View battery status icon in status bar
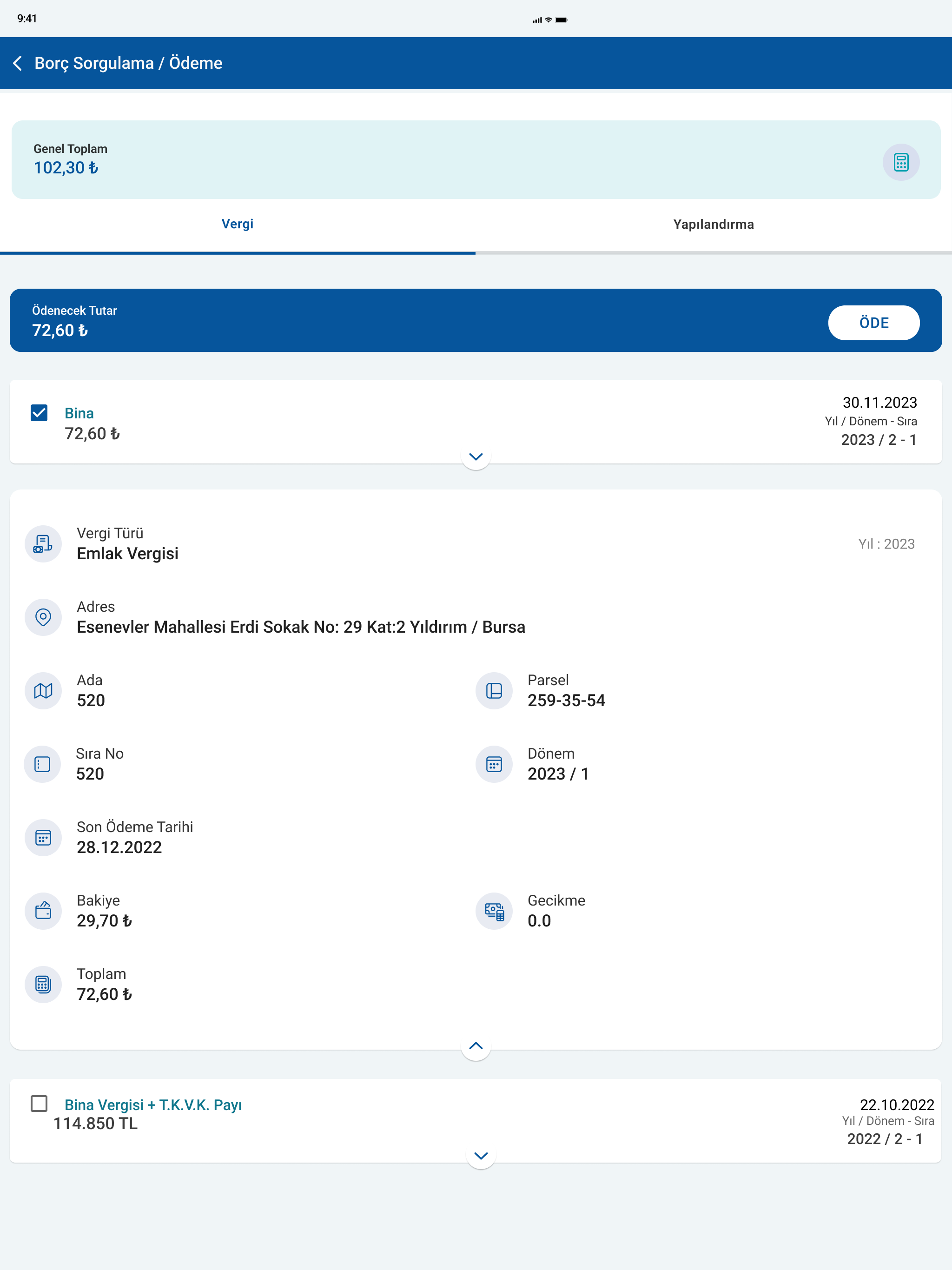Screen dimensions: 952x1270 [561, 20]
